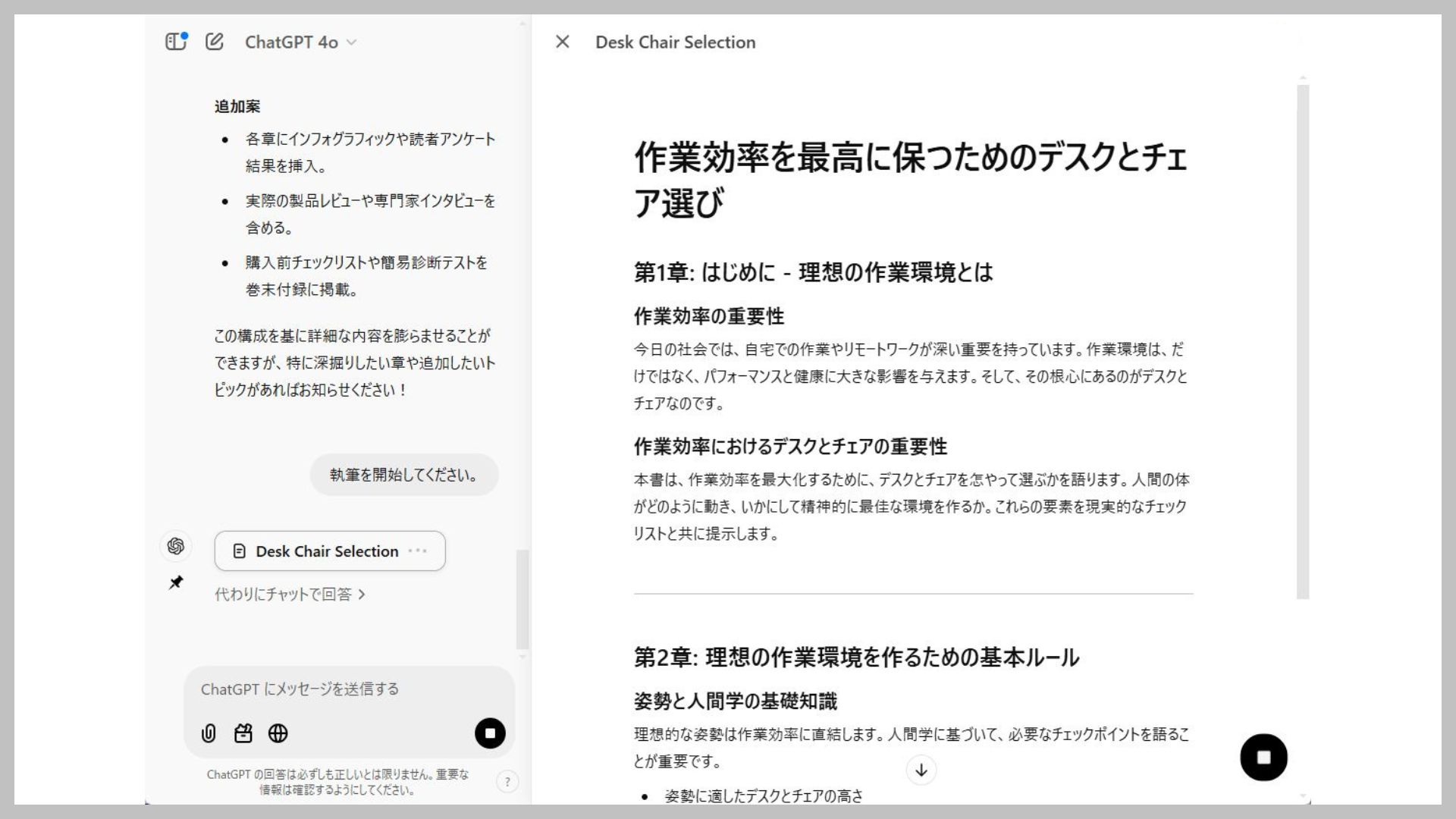Start a new chat with the compose icon
1456x819 pixels.
[215, 42]
